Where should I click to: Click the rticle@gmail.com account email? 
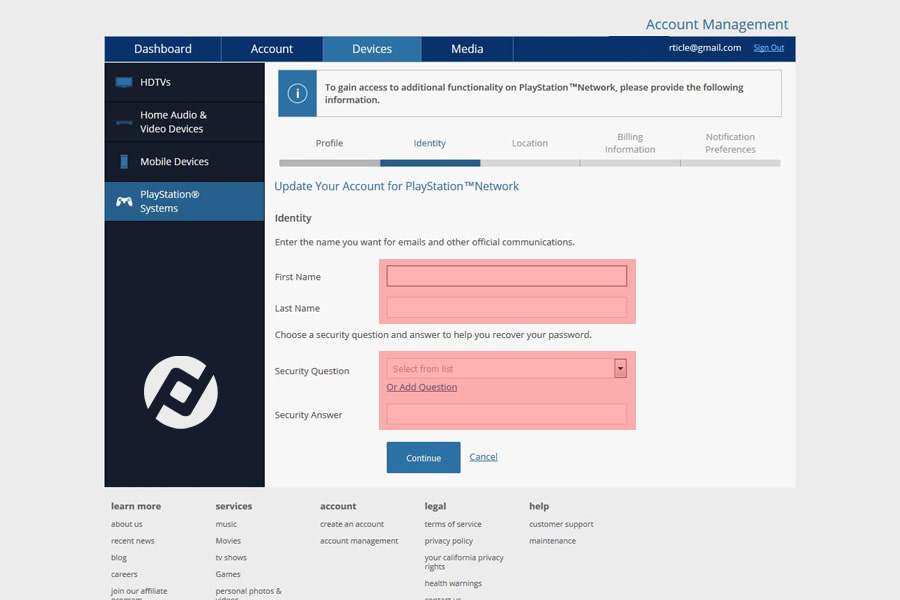(x=705, y=48)
